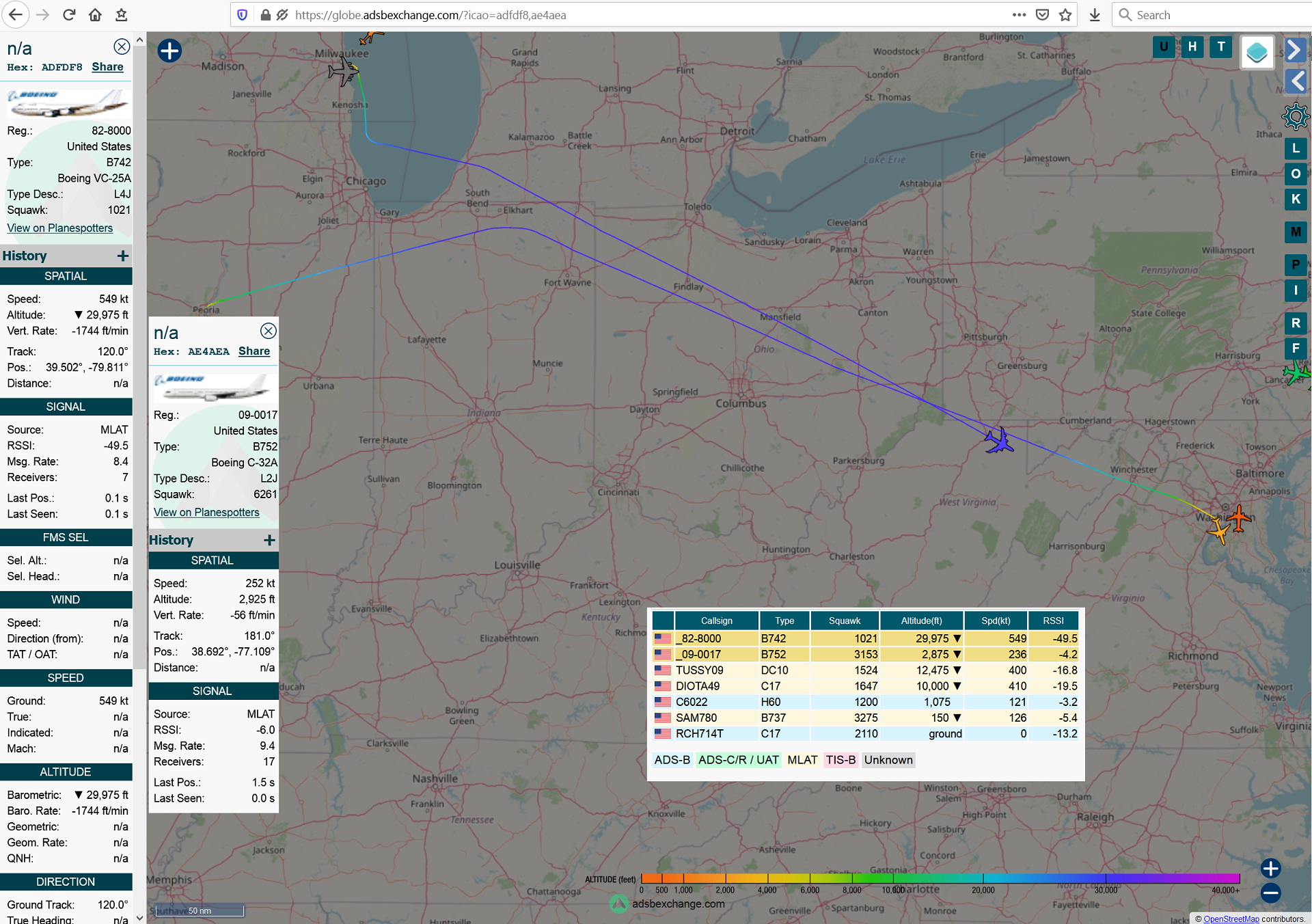Save page to Pocket icon
This screenshot has height=924, width=1312.
click(x=1042, y=14)
